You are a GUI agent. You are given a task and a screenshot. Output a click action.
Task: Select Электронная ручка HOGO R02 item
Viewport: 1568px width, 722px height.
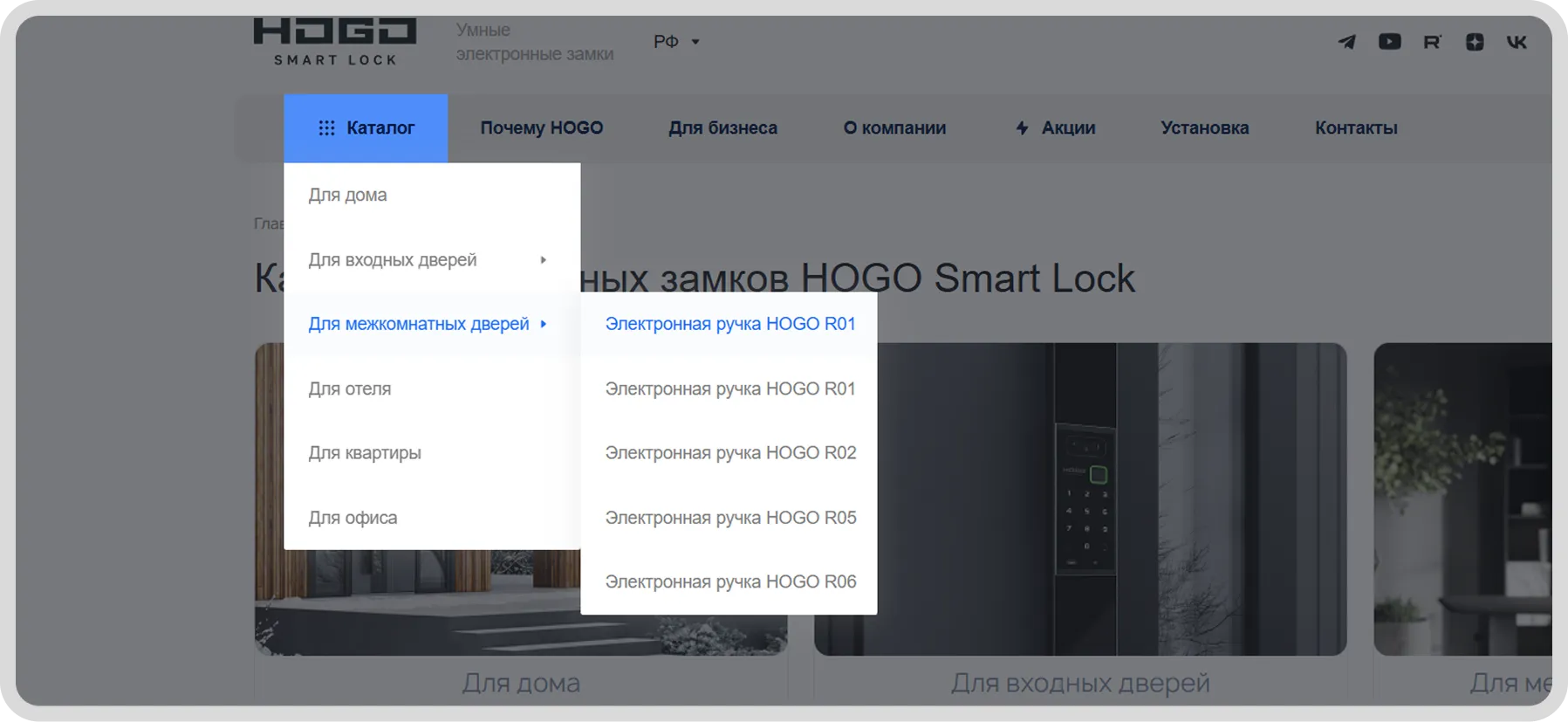pyautogui.click(x=730, y=453)
